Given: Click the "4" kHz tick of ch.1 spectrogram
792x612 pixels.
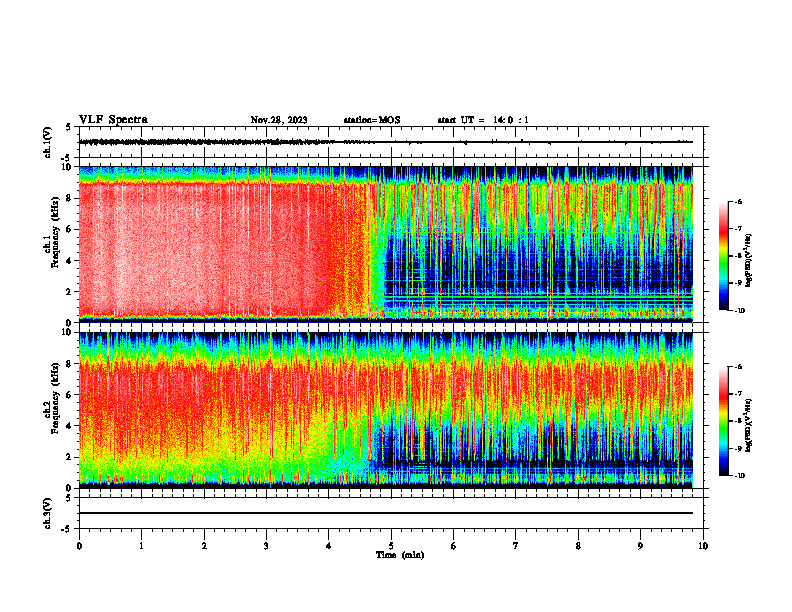Looking at the screenshot, I should pyautogui.click(x=69, y=261).
